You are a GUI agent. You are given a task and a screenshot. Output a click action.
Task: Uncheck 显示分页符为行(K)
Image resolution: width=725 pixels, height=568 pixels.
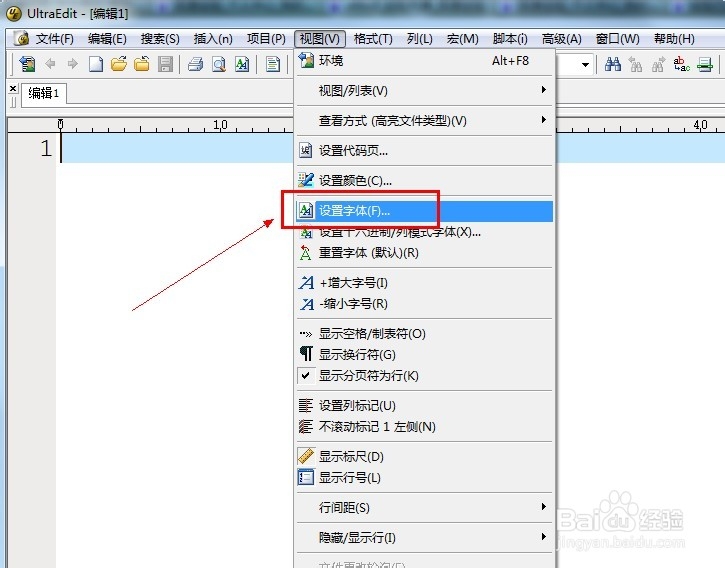click(424, 376)
